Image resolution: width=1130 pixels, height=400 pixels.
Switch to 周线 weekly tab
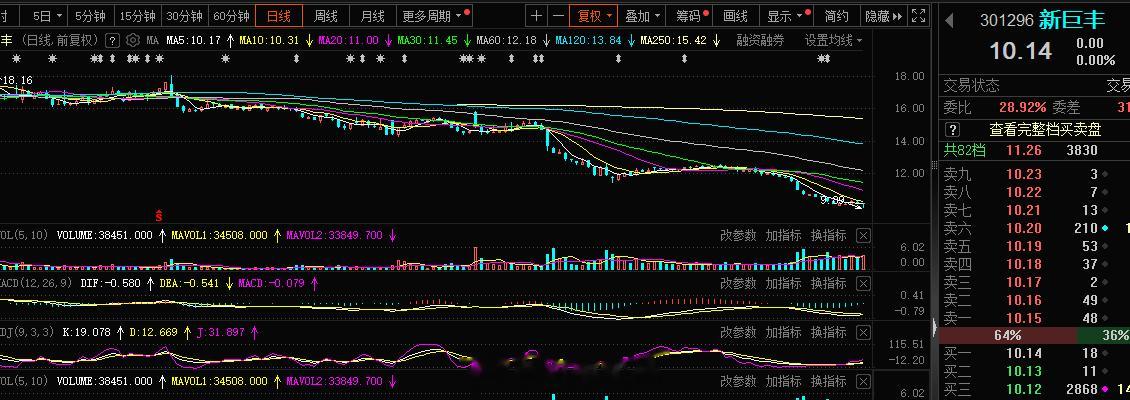326,16
